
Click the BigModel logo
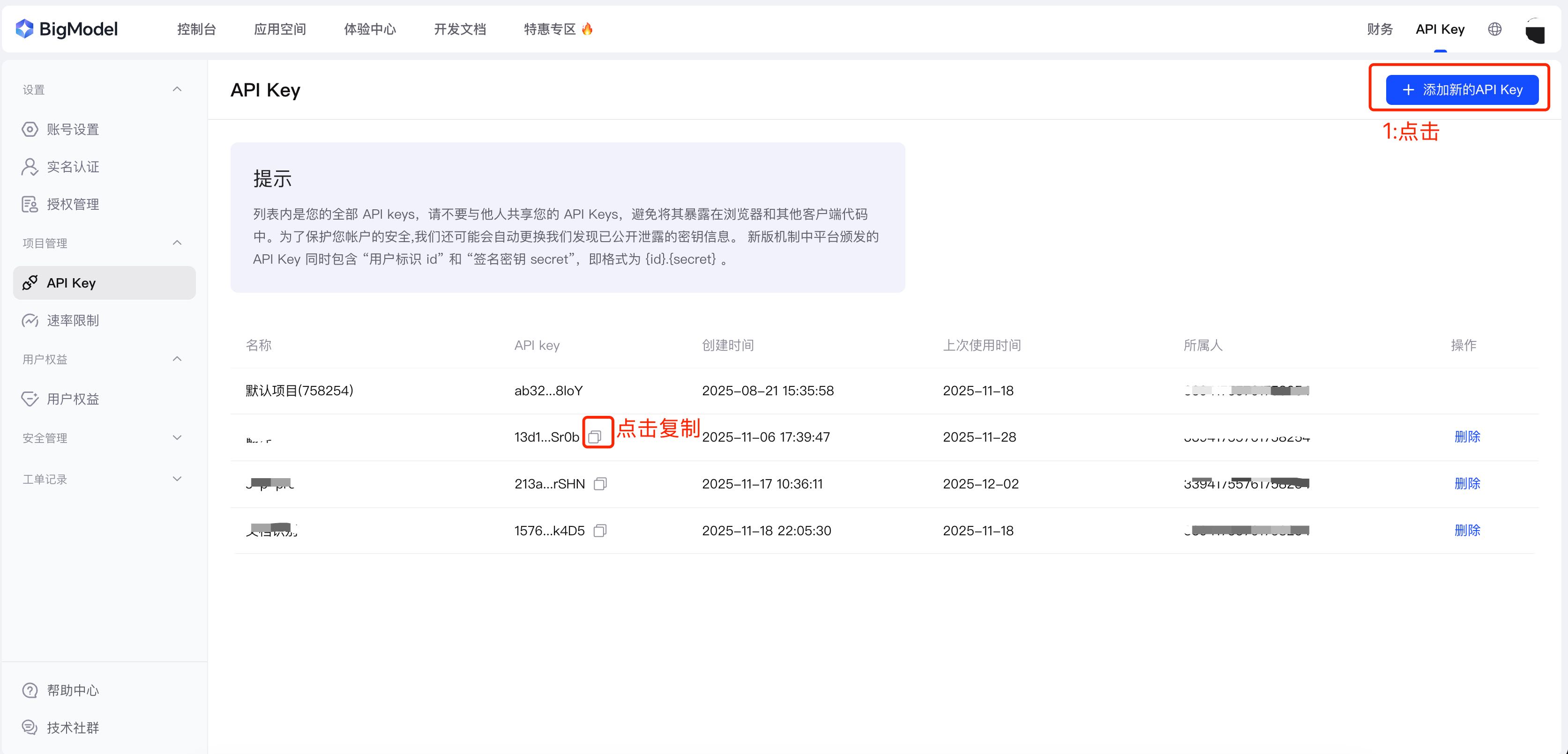(67, 29)
